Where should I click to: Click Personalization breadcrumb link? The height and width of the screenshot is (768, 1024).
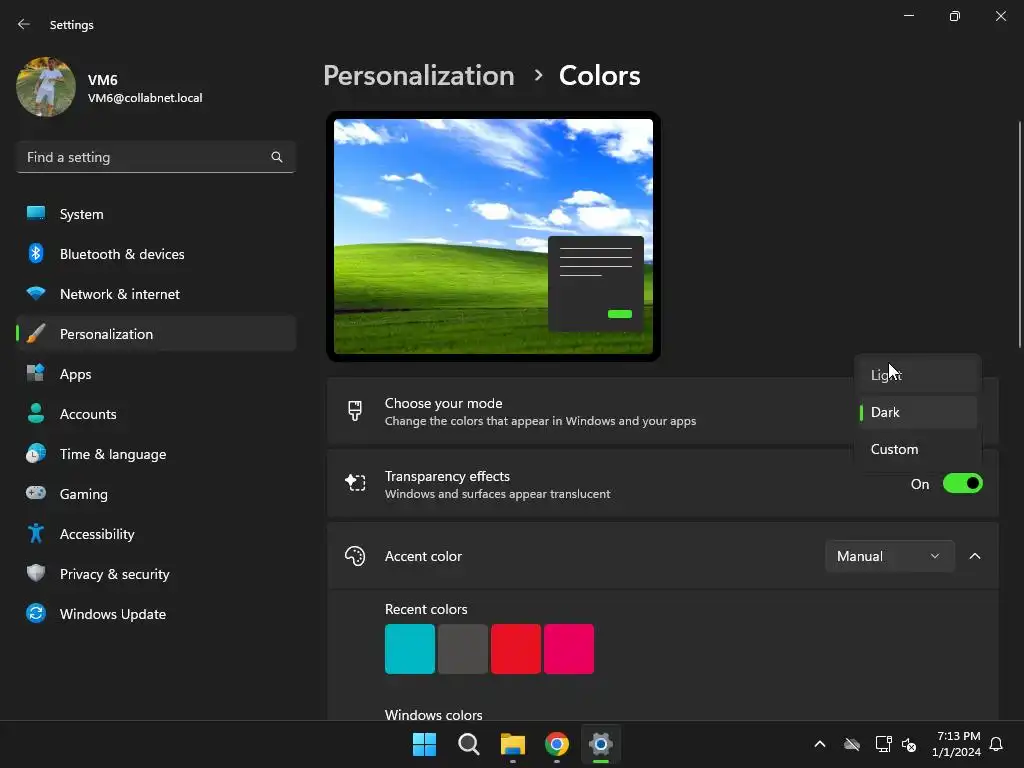pos(419,76)
